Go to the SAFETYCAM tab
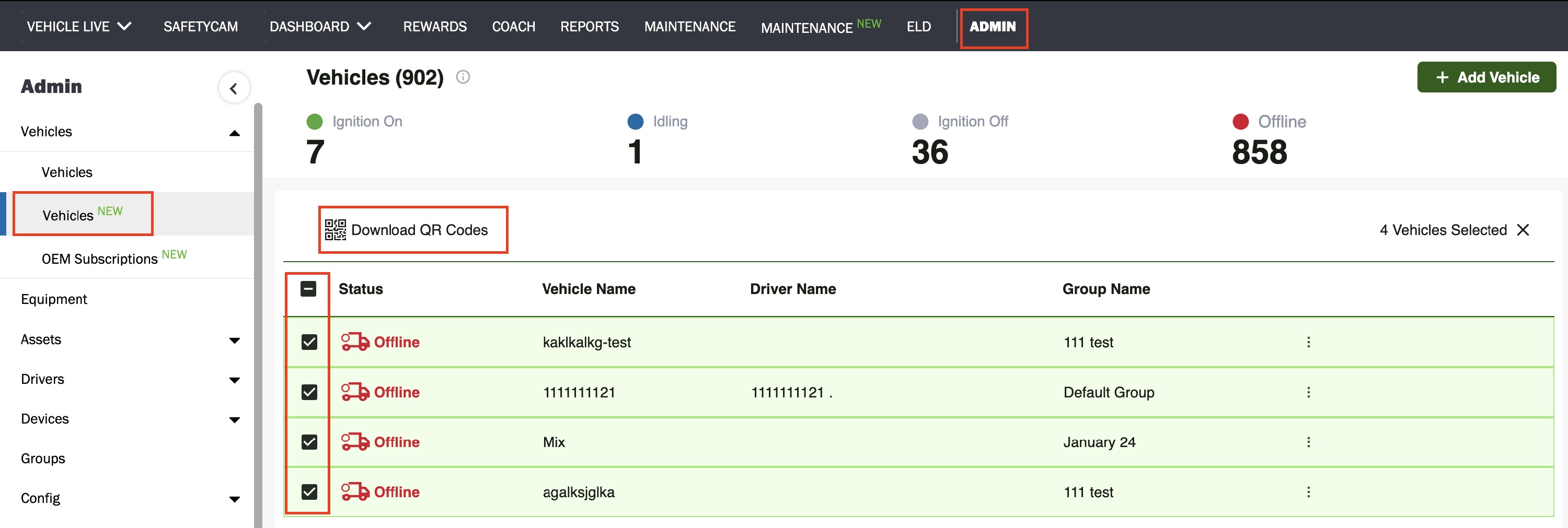1568x528 pixels. click(201, 26)
